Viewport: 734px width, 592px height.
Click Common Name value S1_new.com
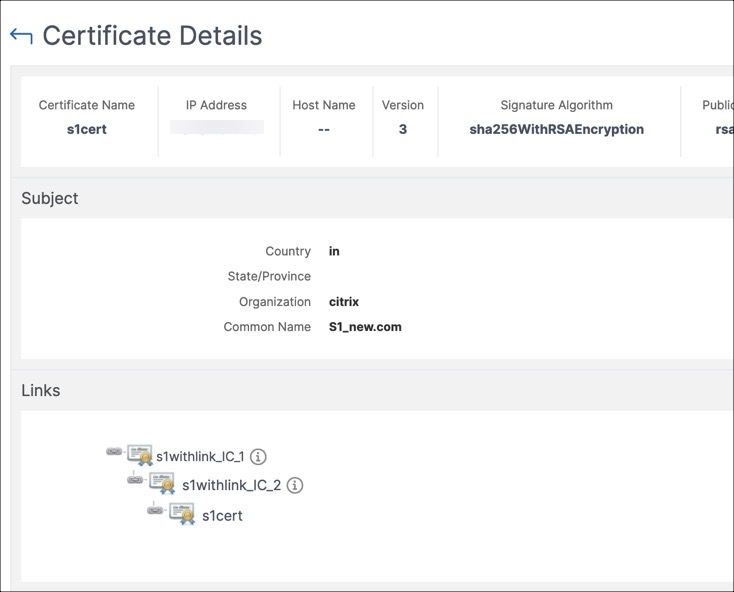[x=365, y=327]
